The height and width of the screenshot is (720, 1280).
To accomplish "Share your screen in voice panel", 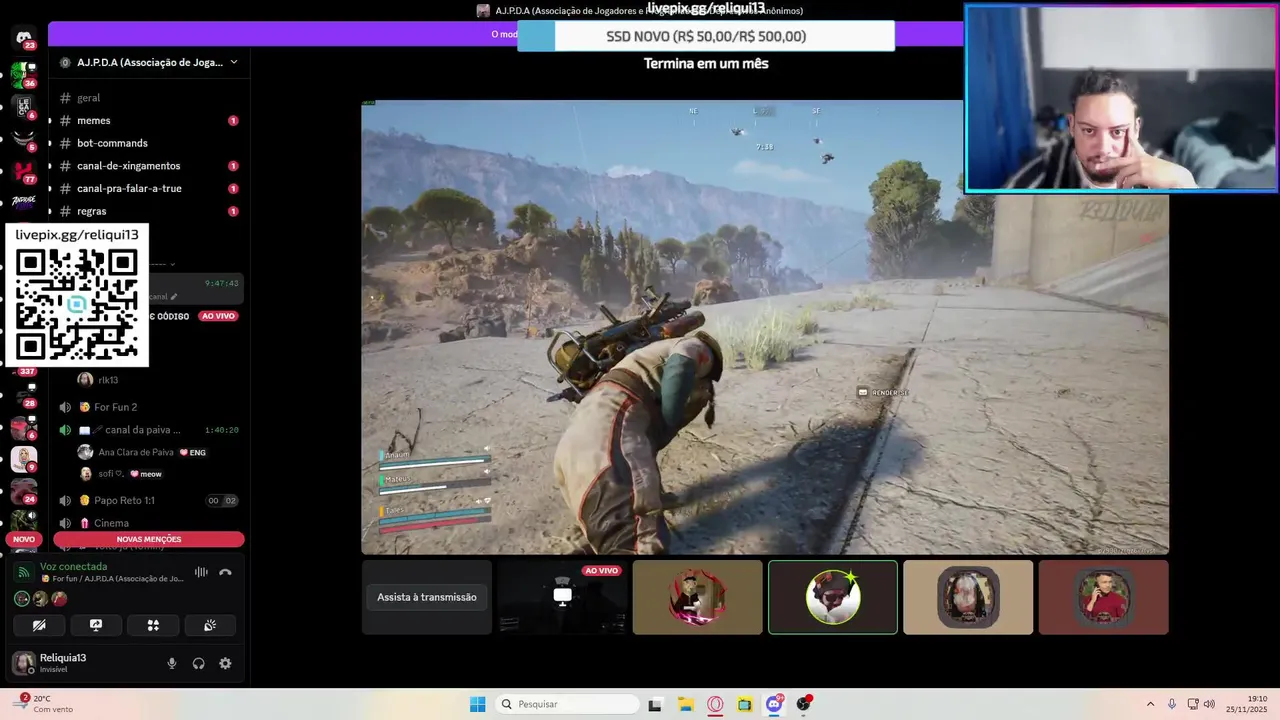I will click(96, 625).
